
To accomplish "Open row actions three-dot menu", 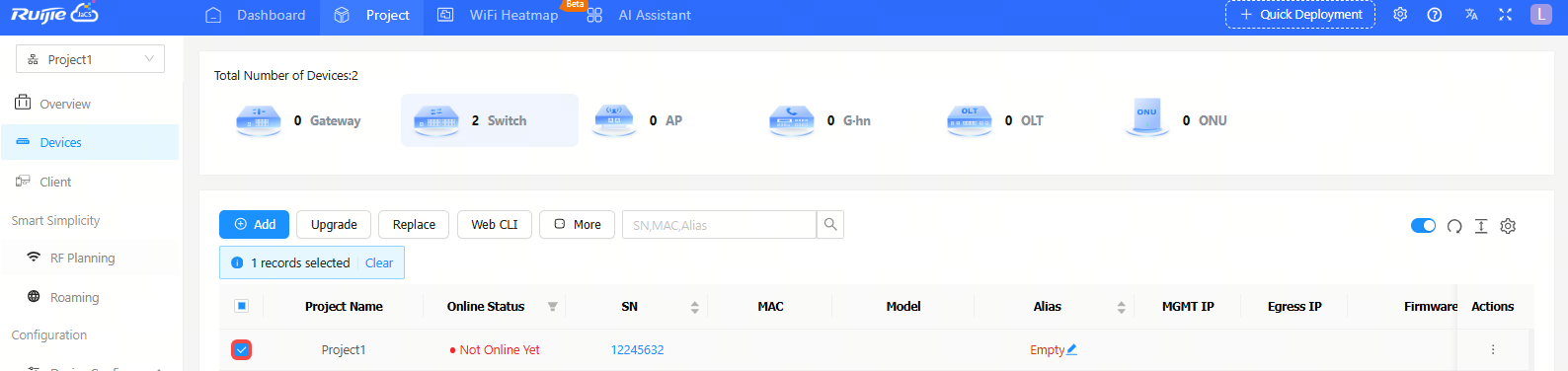I will pyautogui.click(x=1493, y=349).
